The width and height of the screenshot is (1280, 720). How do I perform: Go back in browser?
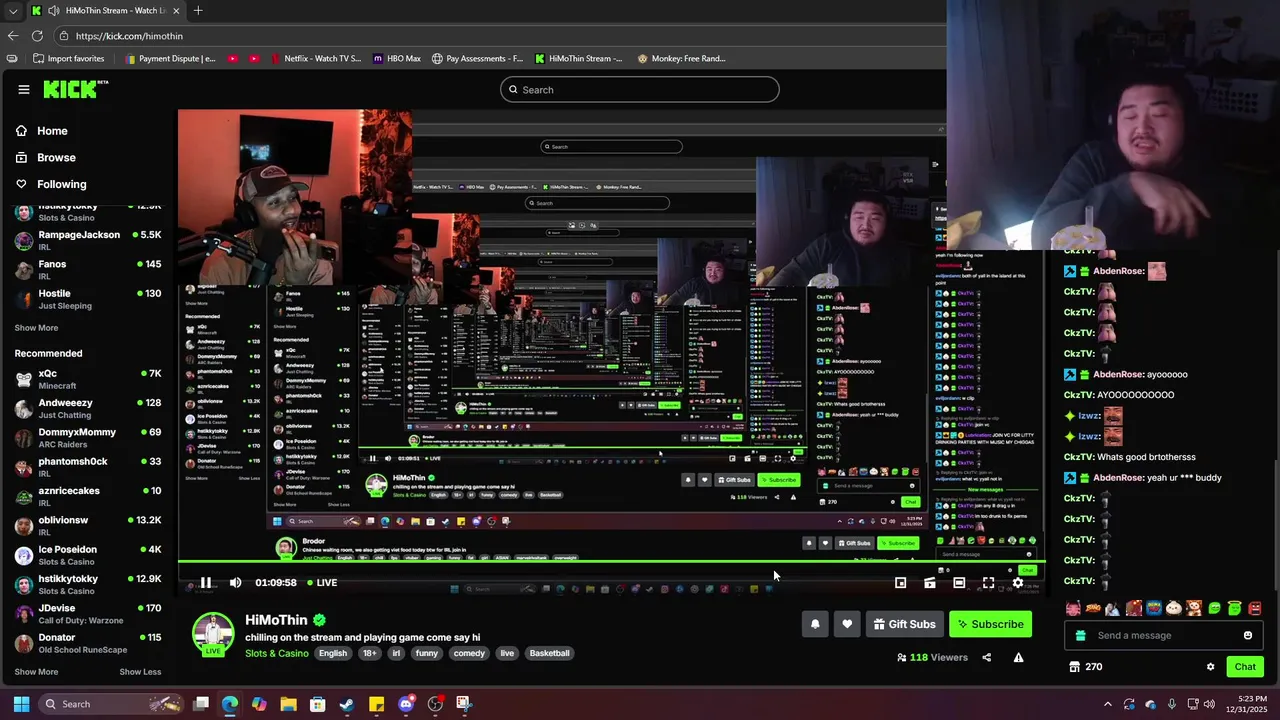12,35
